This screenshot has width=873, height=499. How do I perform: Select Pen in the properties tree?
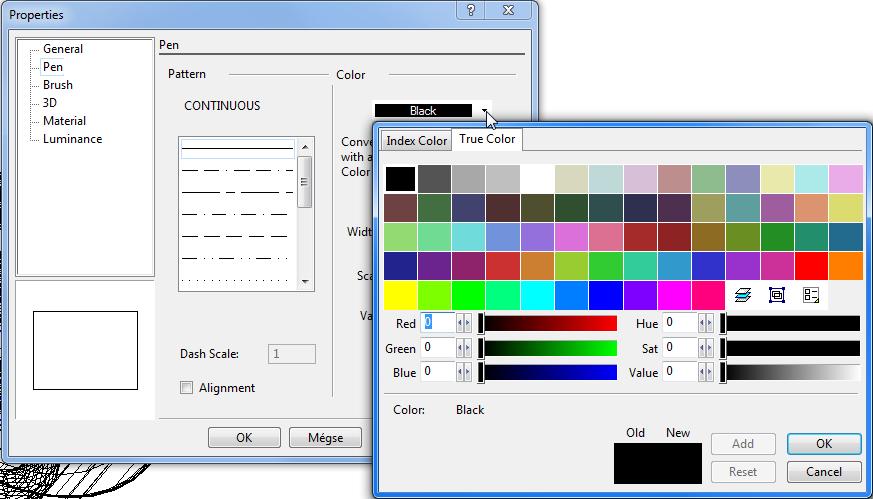[x=53, y=67]
